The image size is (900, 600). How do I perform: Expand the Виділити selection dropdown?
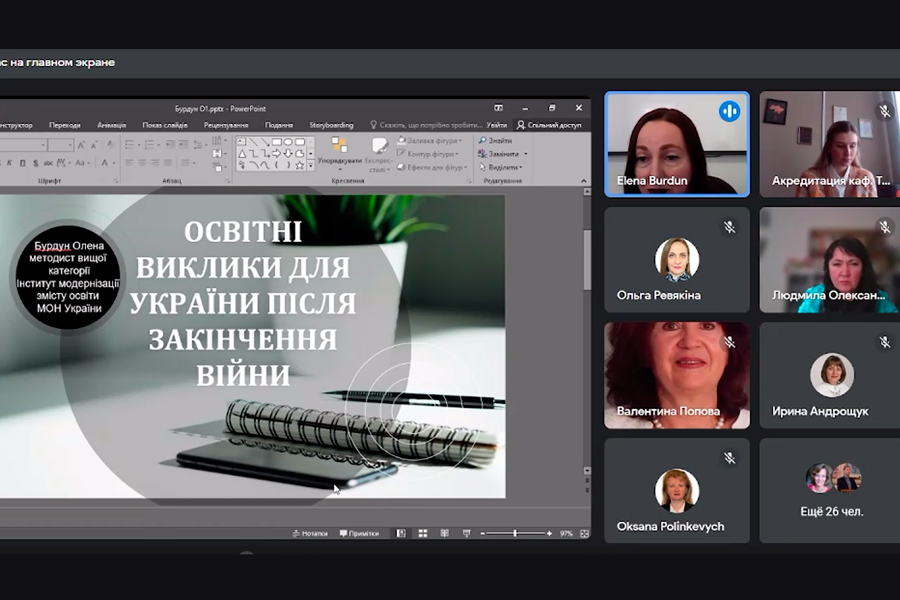[499, 167]
